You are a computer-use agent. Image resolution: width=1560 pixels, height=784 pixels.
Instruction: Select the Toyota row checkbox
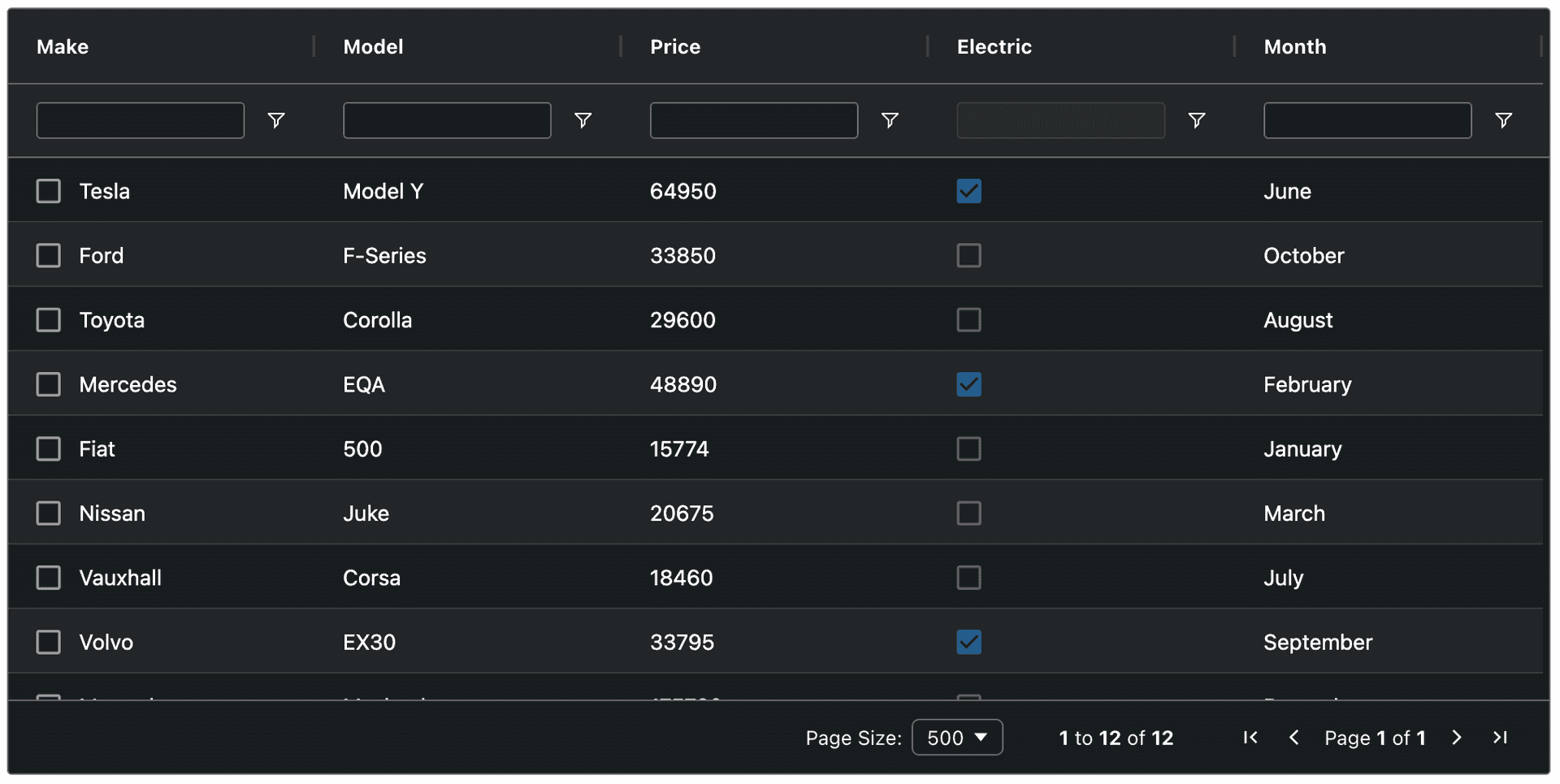pos(49,320)
